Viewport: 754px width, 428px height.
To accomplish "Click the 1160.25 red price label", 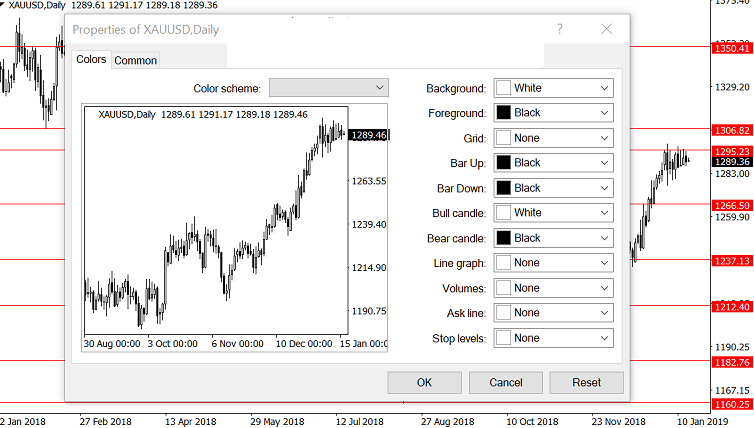I will pos(732,404).
